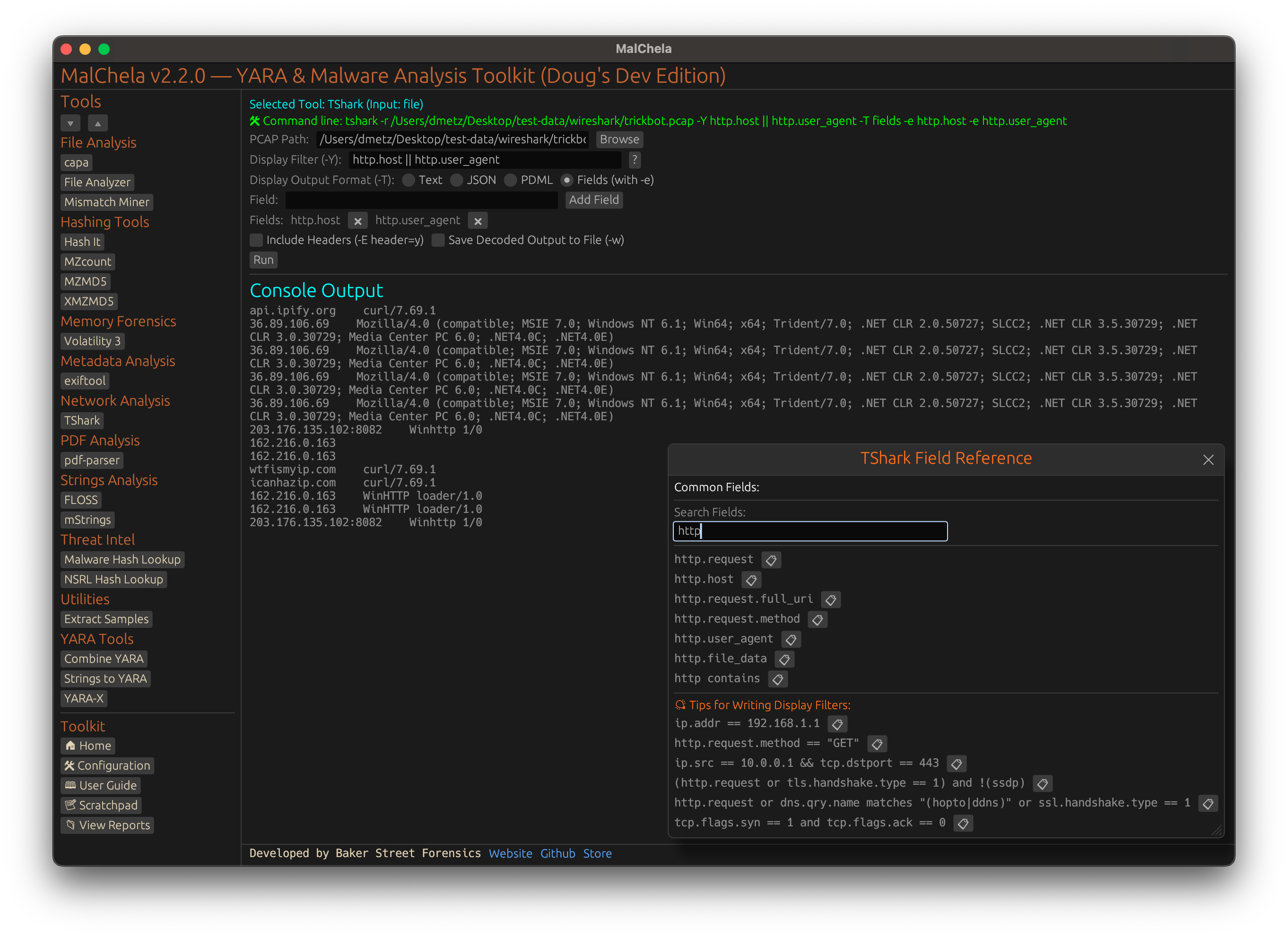The width and height of the screenshot is (1288, 936).
Task: Select PDML output format
Action: [x=528, y=180]
